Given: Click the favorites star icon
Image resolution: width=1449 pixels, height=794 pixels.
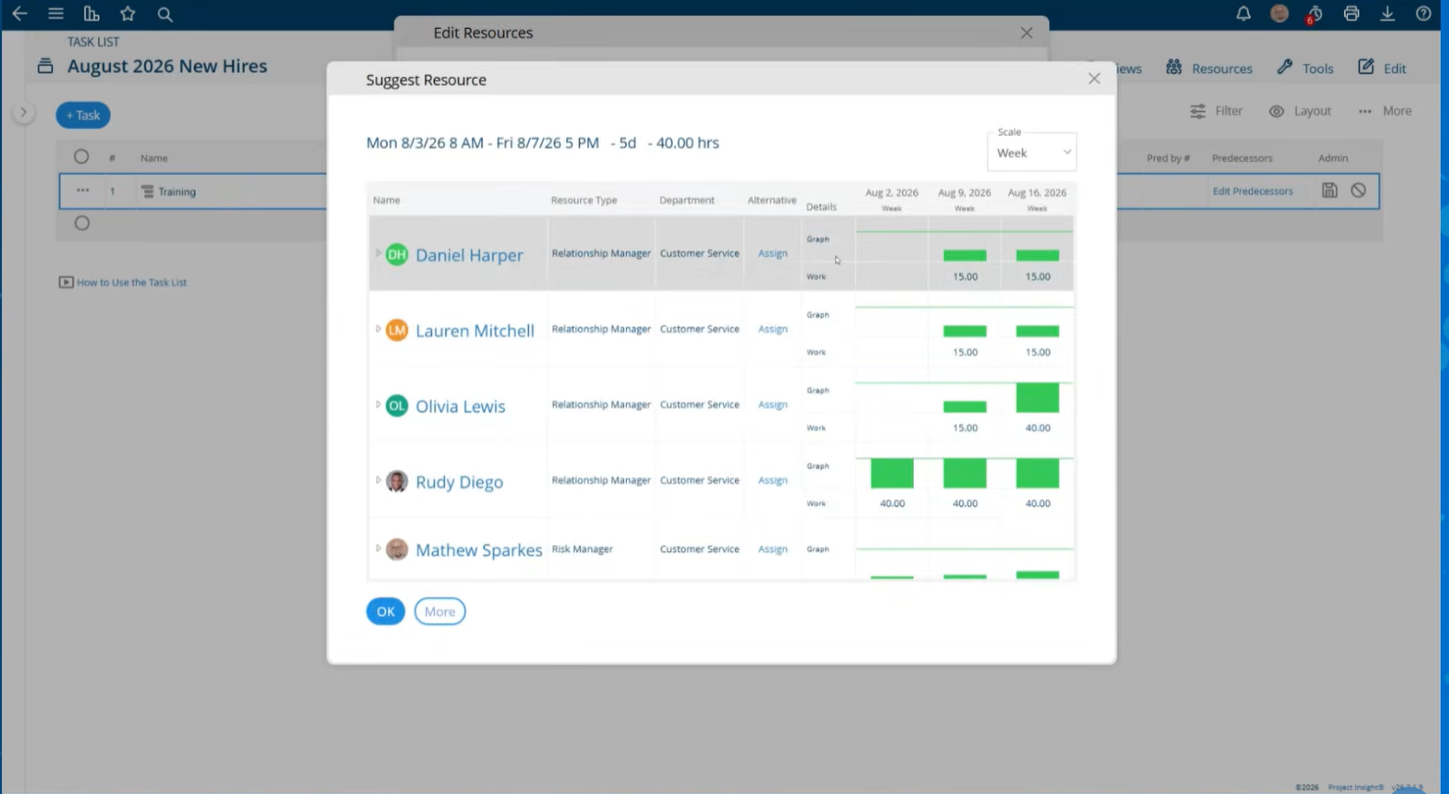Looking at the screenshot, I should (128, 14).
